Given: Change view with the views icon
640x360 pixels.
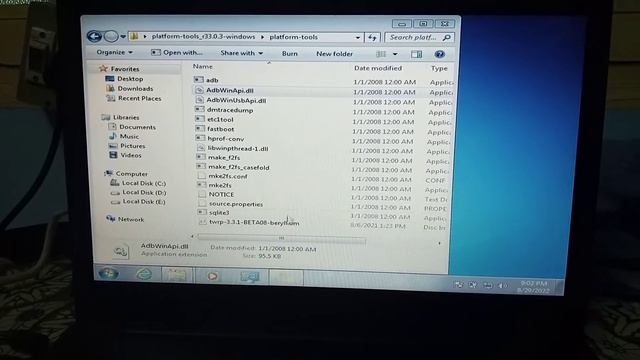Looking at the screenshot, I should 381,54.
